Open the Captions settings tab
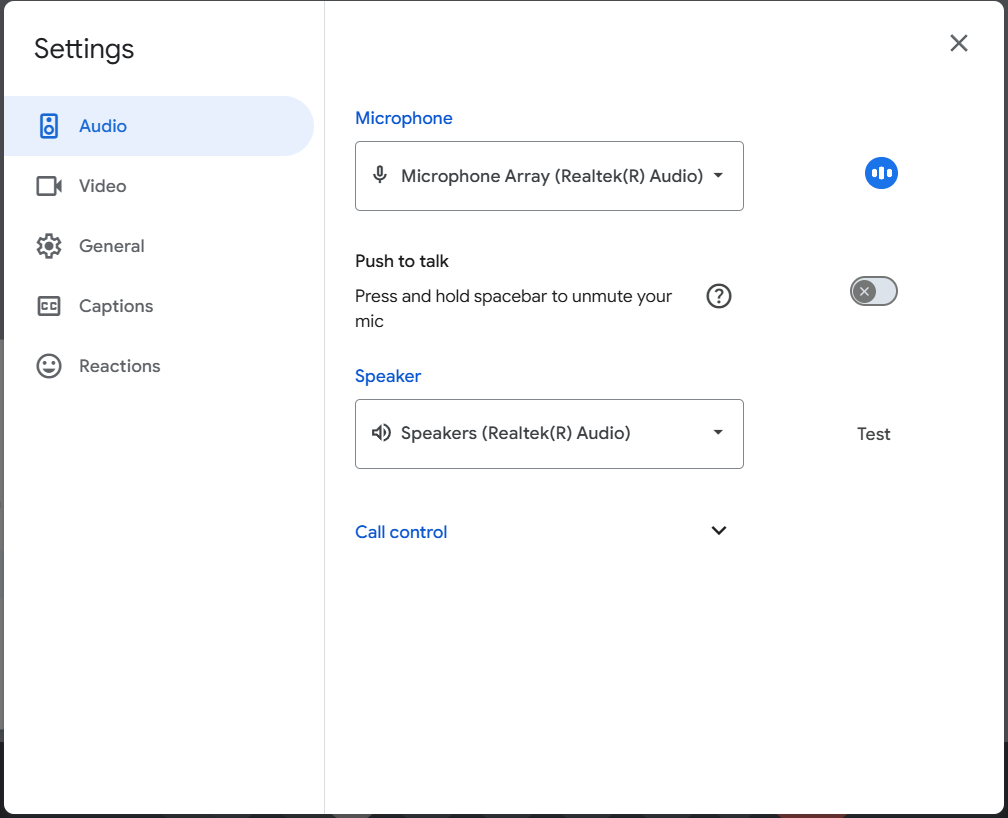 116,306
